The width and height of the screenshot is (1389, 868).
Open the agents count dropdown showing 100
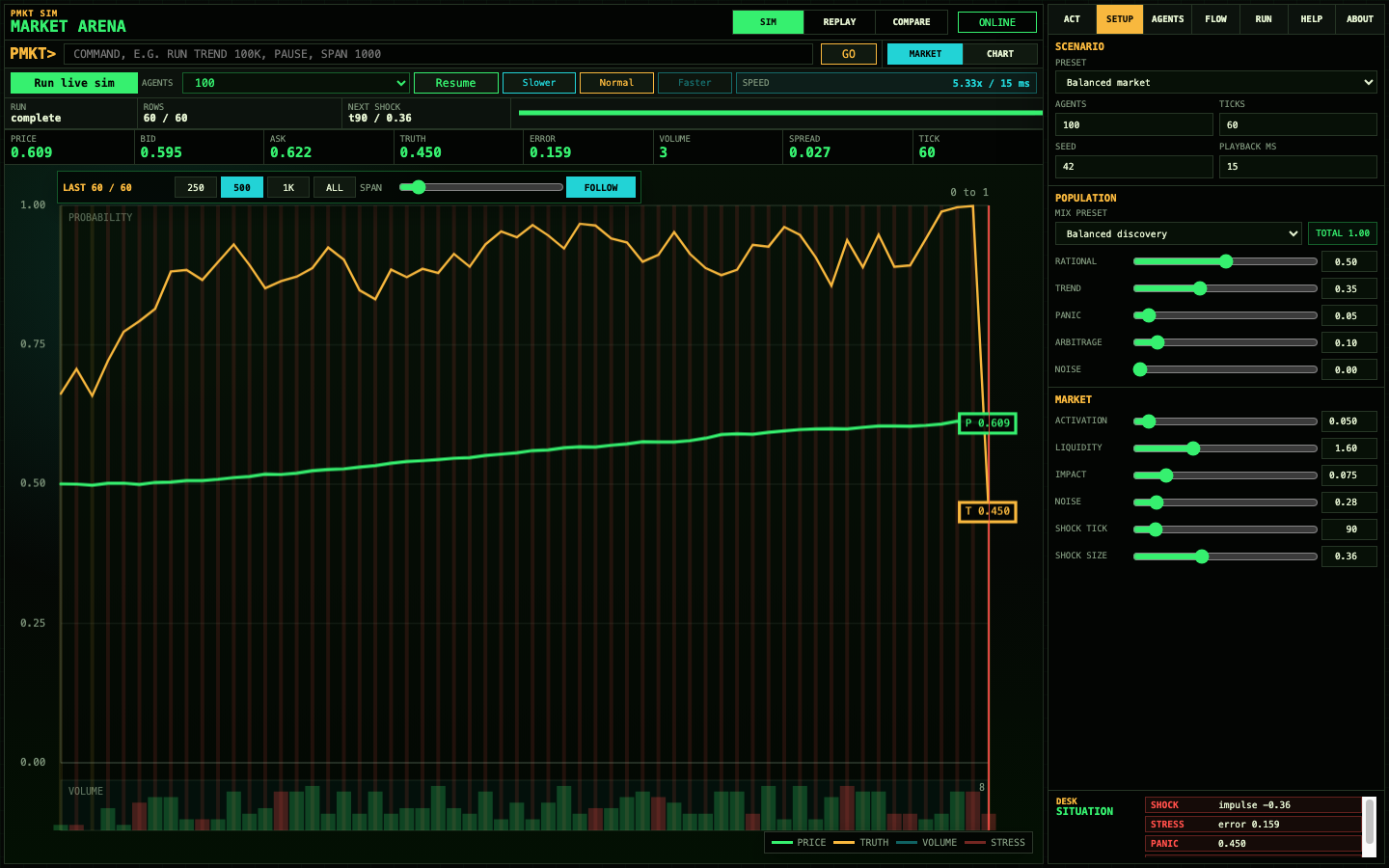[296, 83]
